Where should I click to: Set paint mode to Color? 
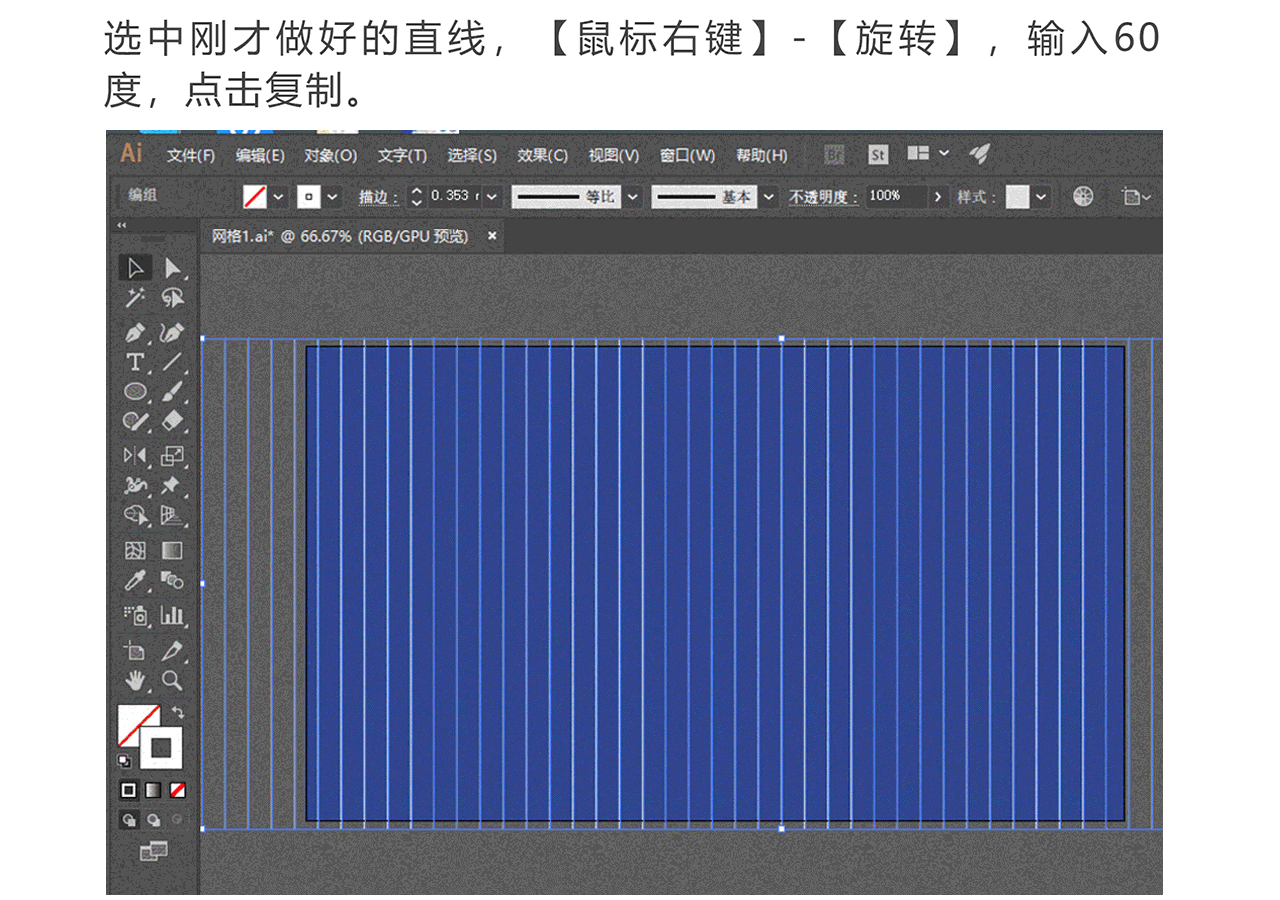click(x=128, y=790)
